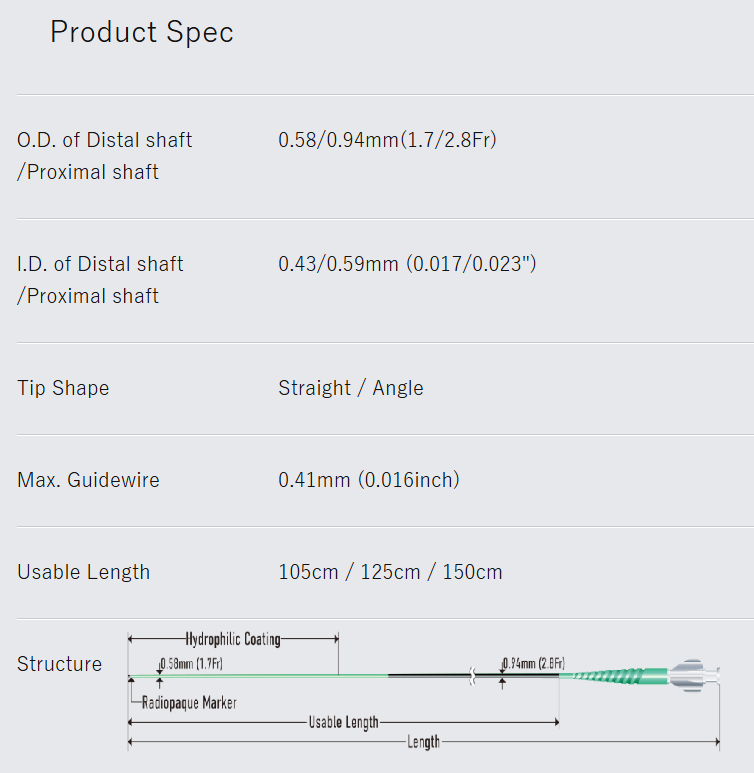Click the I.D. of Distal shaft label
The width and height of the screenshot is (754, 773).
coord(100,264)
